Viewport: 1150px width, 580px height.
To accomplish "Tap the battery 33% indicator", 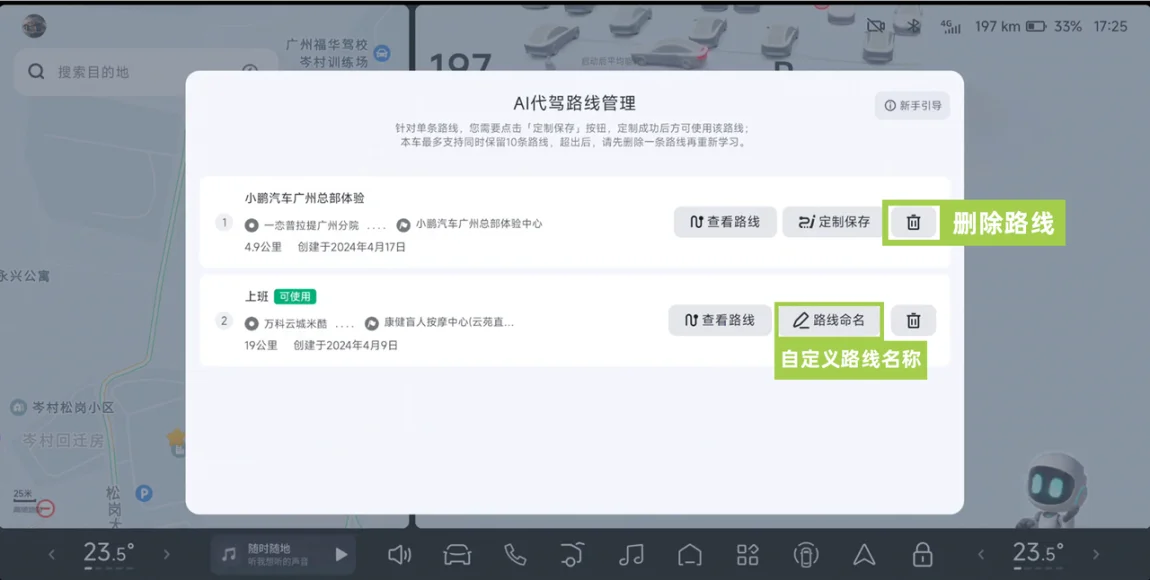I will click(x=1054, y=26).
